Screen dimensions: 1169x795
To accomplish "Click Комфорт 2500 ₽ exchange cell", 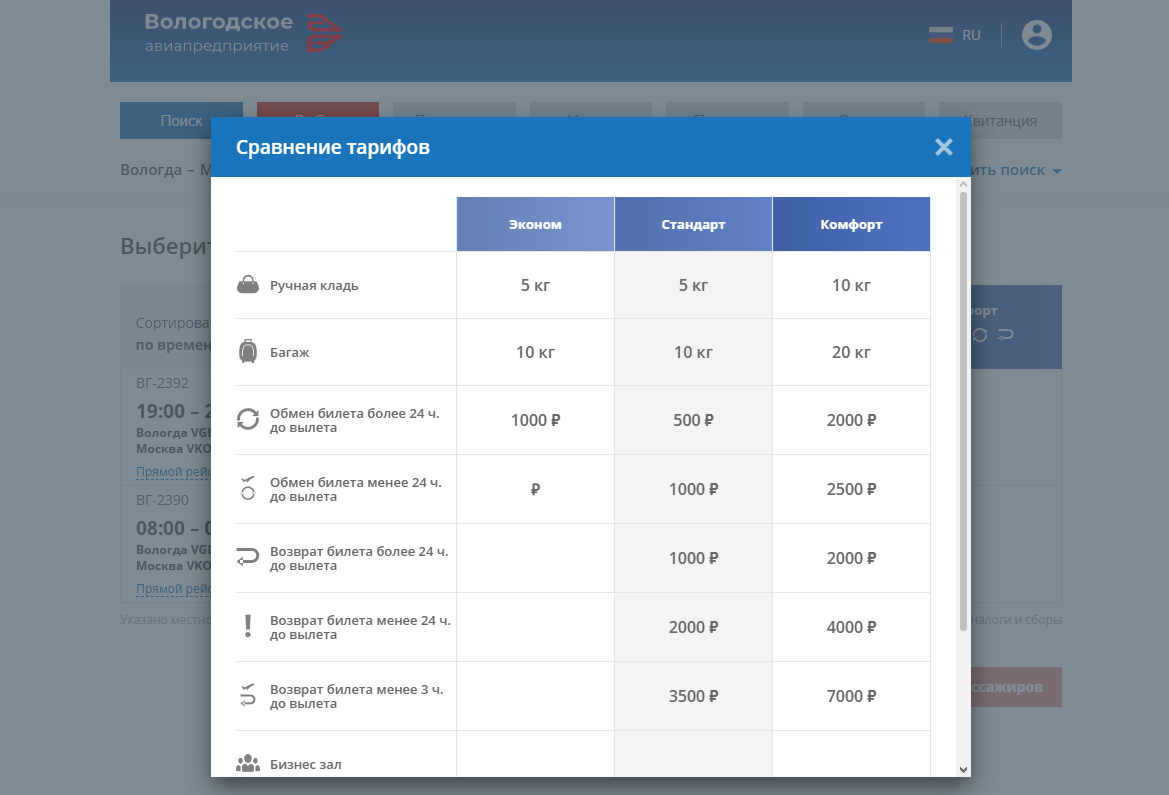I will click(x=851, y=489).
